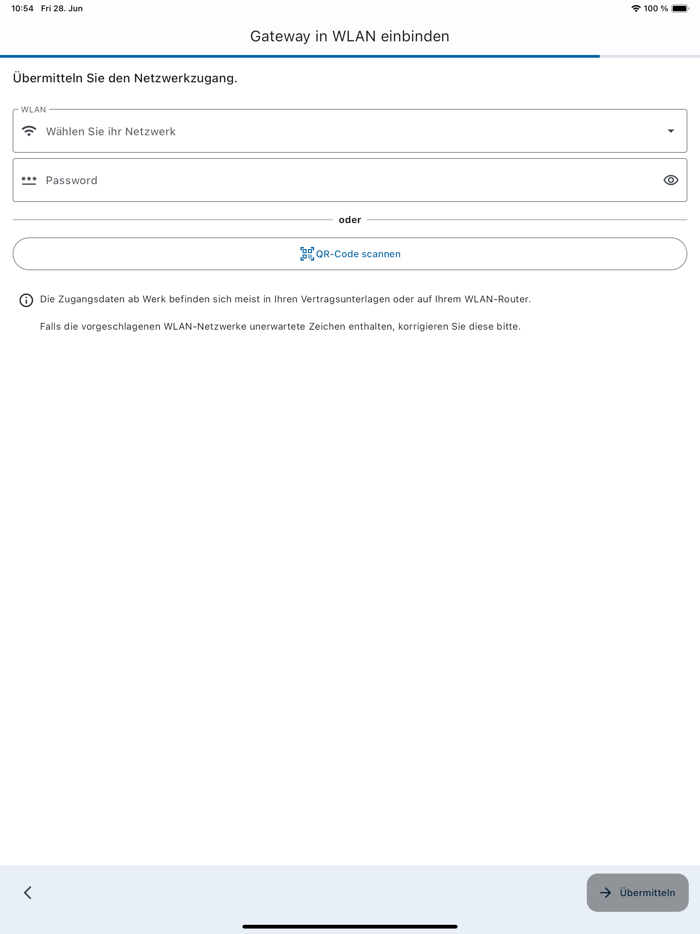This screenshot has width=700, height=934.
Task: Select the Gateway in WLAN einbinden header
Action: (350, 35)
